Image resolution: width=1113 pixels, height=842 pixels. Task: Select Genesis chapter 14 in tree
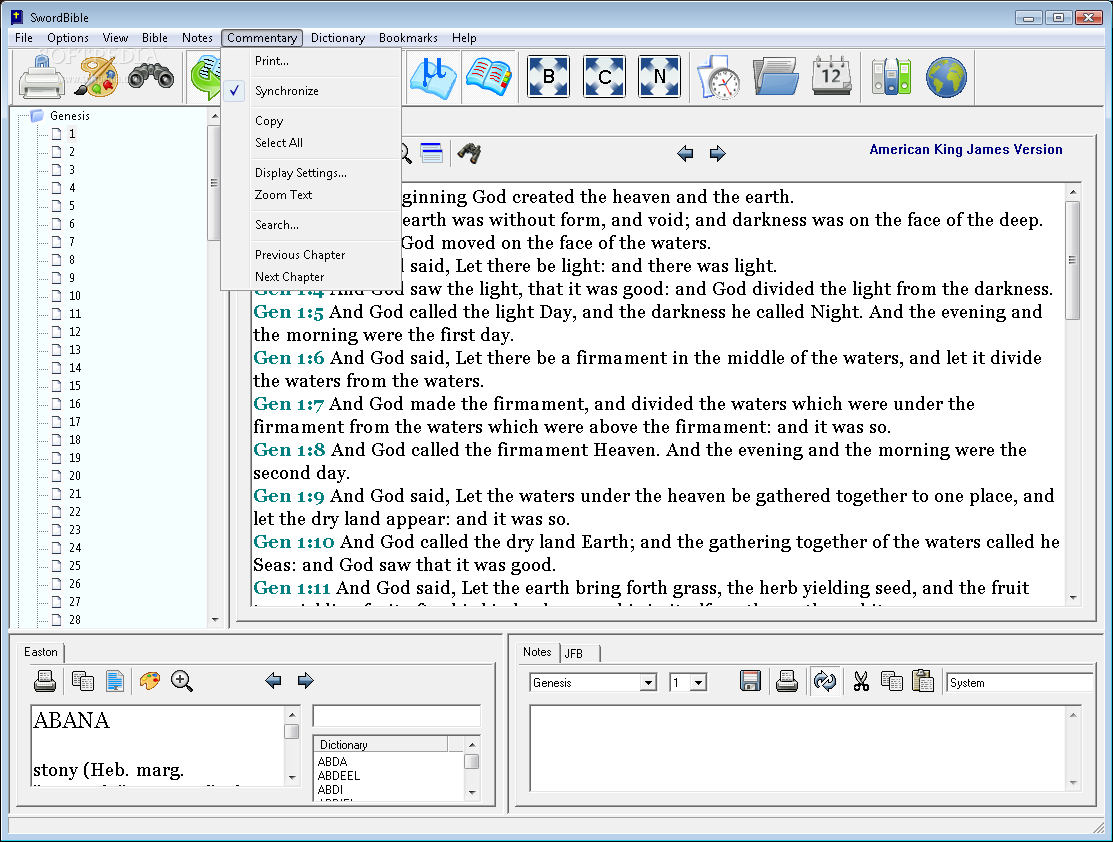(x=75, y=368)
